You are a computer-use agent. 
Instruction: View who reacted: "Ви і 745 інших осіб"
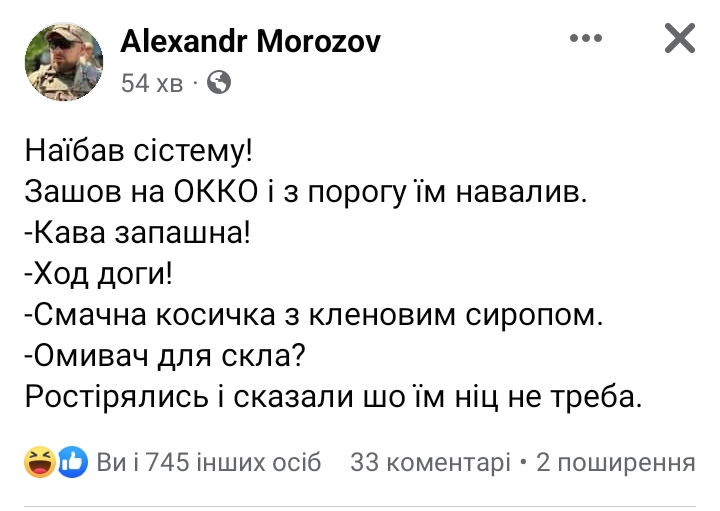[209, 463]
